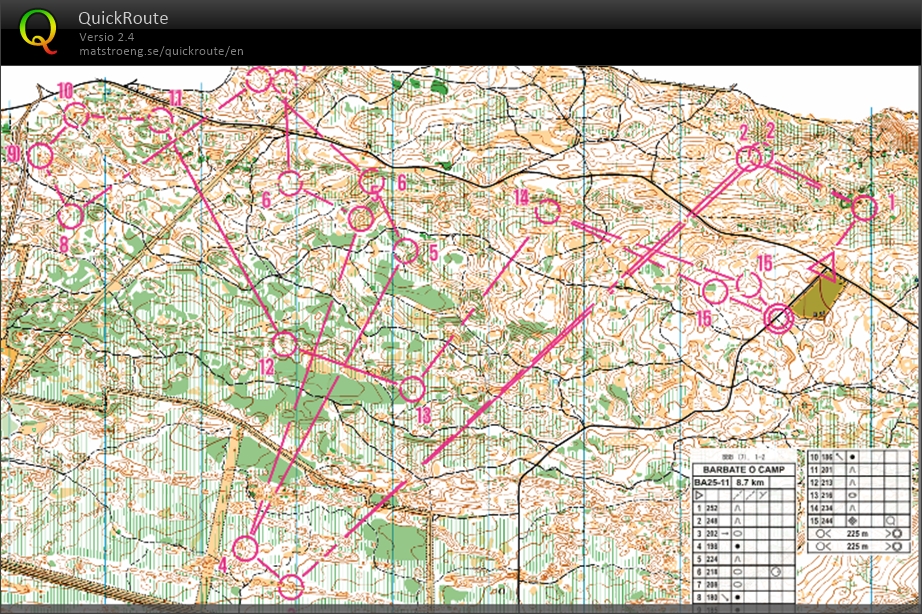Select control circle number 5
The image size is (922, 614).
(405, 251)
